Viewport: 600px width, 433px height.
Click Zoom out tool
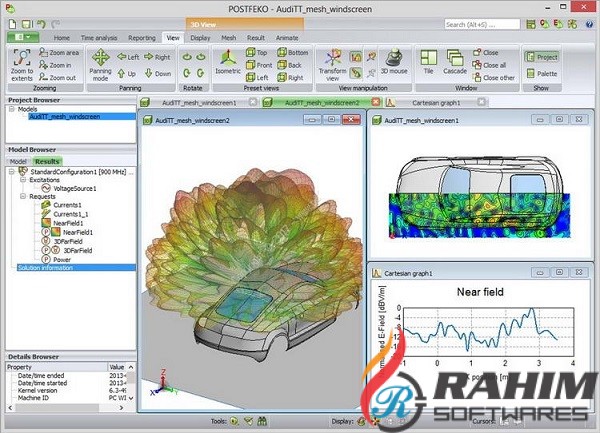57,77
